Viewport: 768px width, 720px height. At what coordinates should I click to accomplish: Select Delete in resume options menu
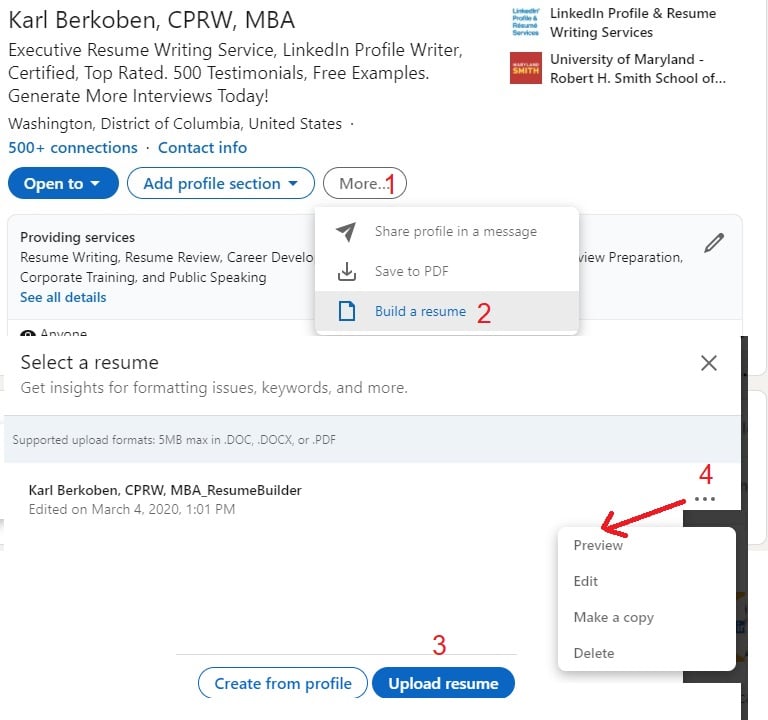click(x=594, y=653)
